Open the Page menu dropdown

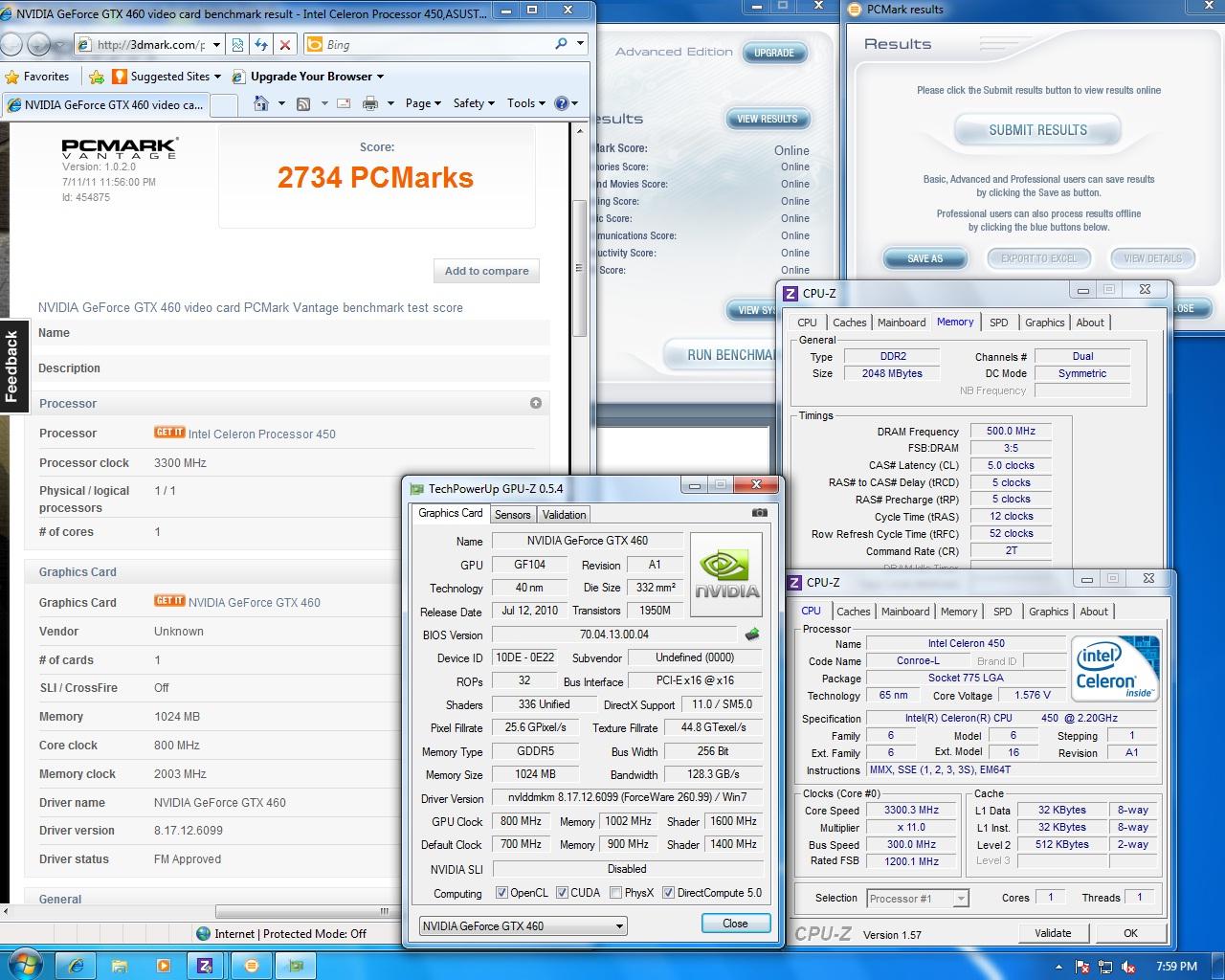[x=423, y=103]
